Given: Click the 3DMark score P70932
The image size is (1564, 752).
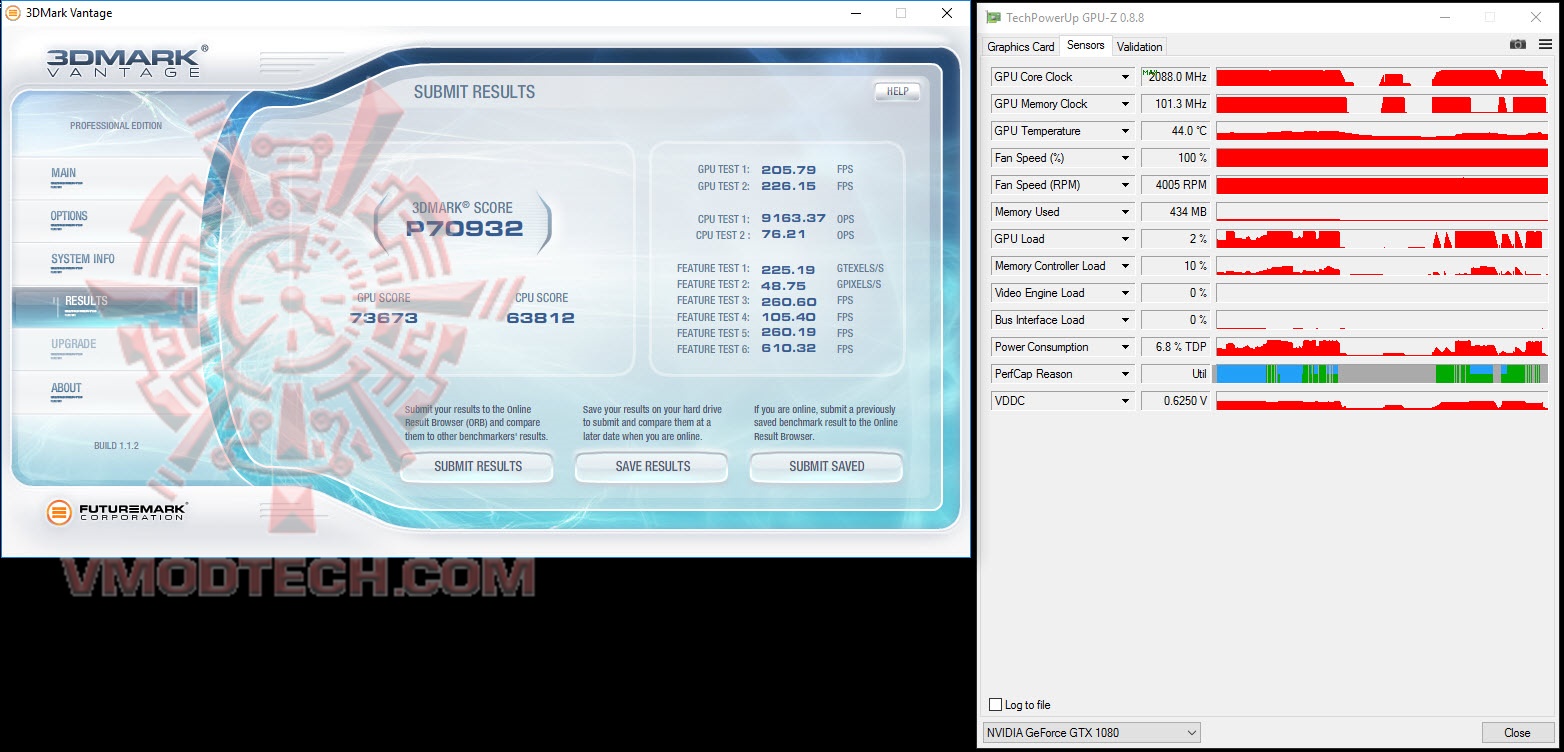Looking at the screenshot, I should pos(464,228).
